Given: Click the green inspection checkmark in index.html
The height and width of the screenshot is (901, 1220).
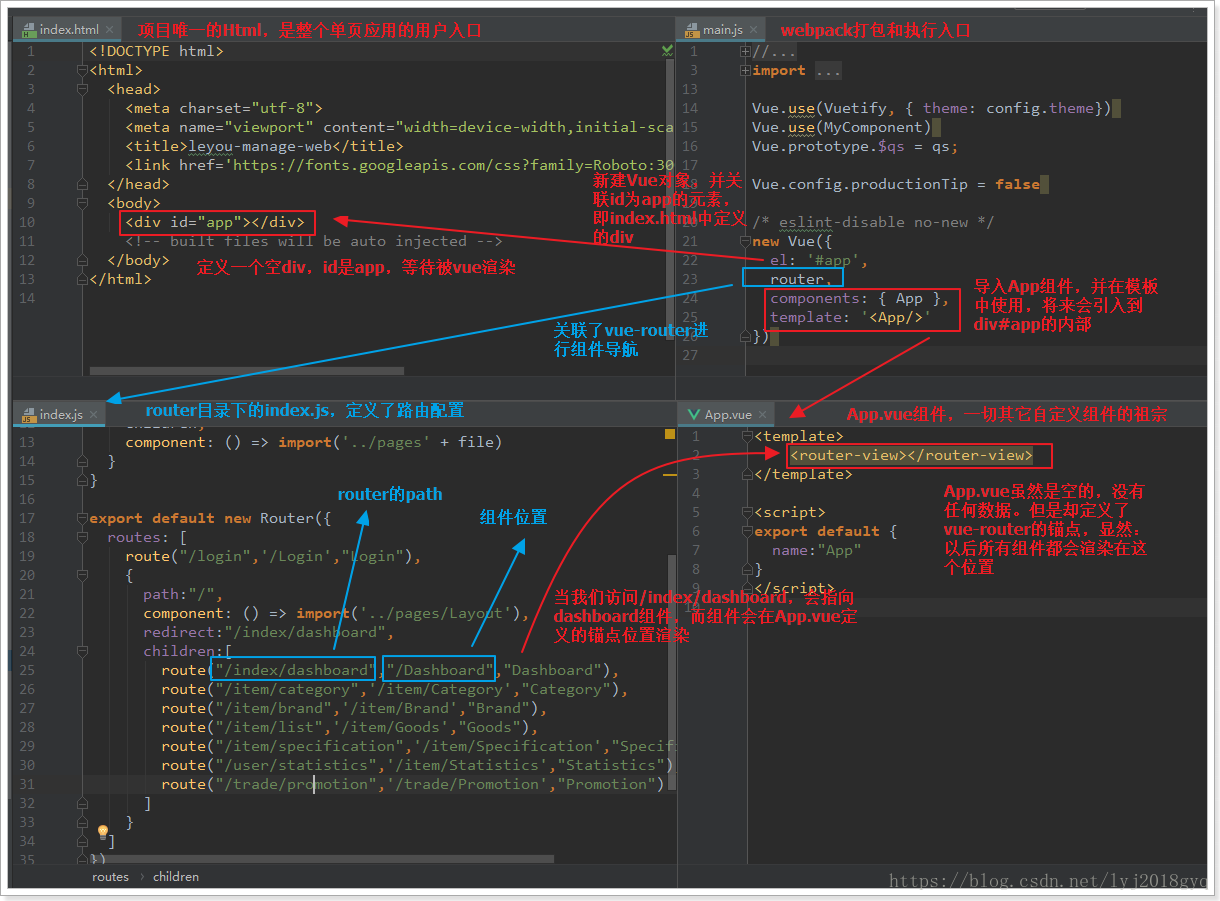Looking at the screenshot, I should (667, 50).
